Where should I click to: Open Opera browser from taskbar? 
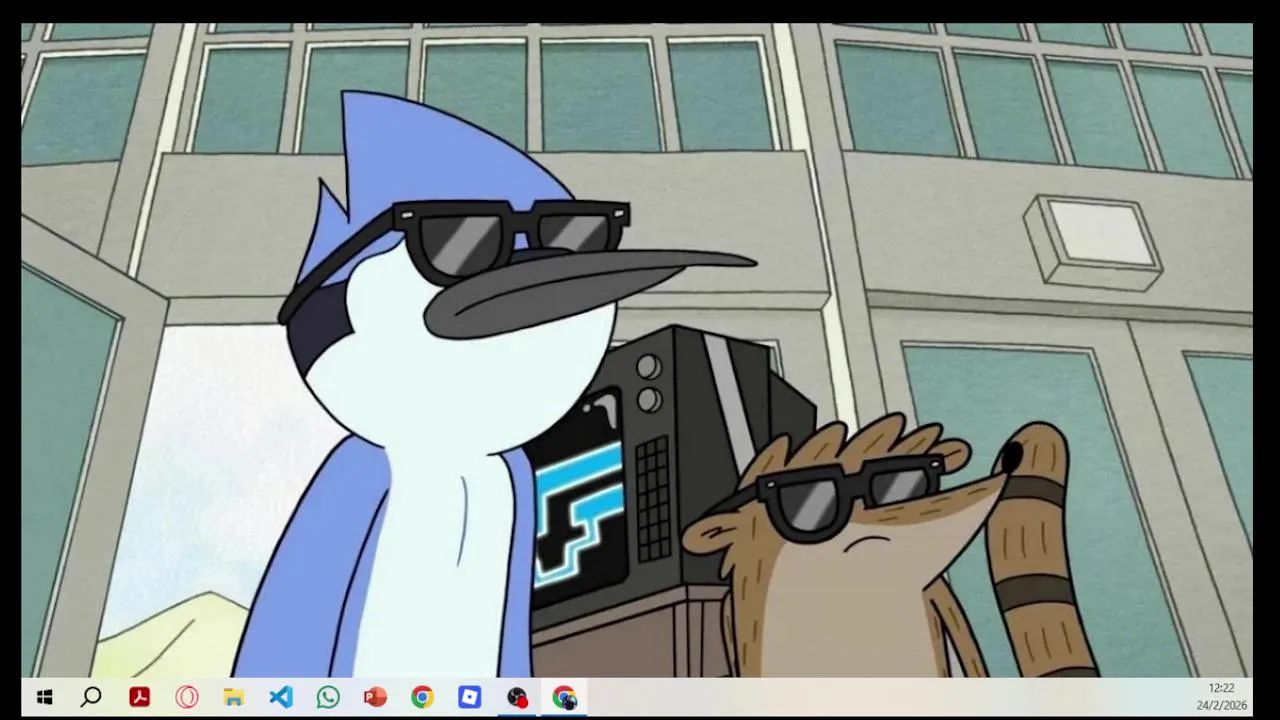coord(187,697)
